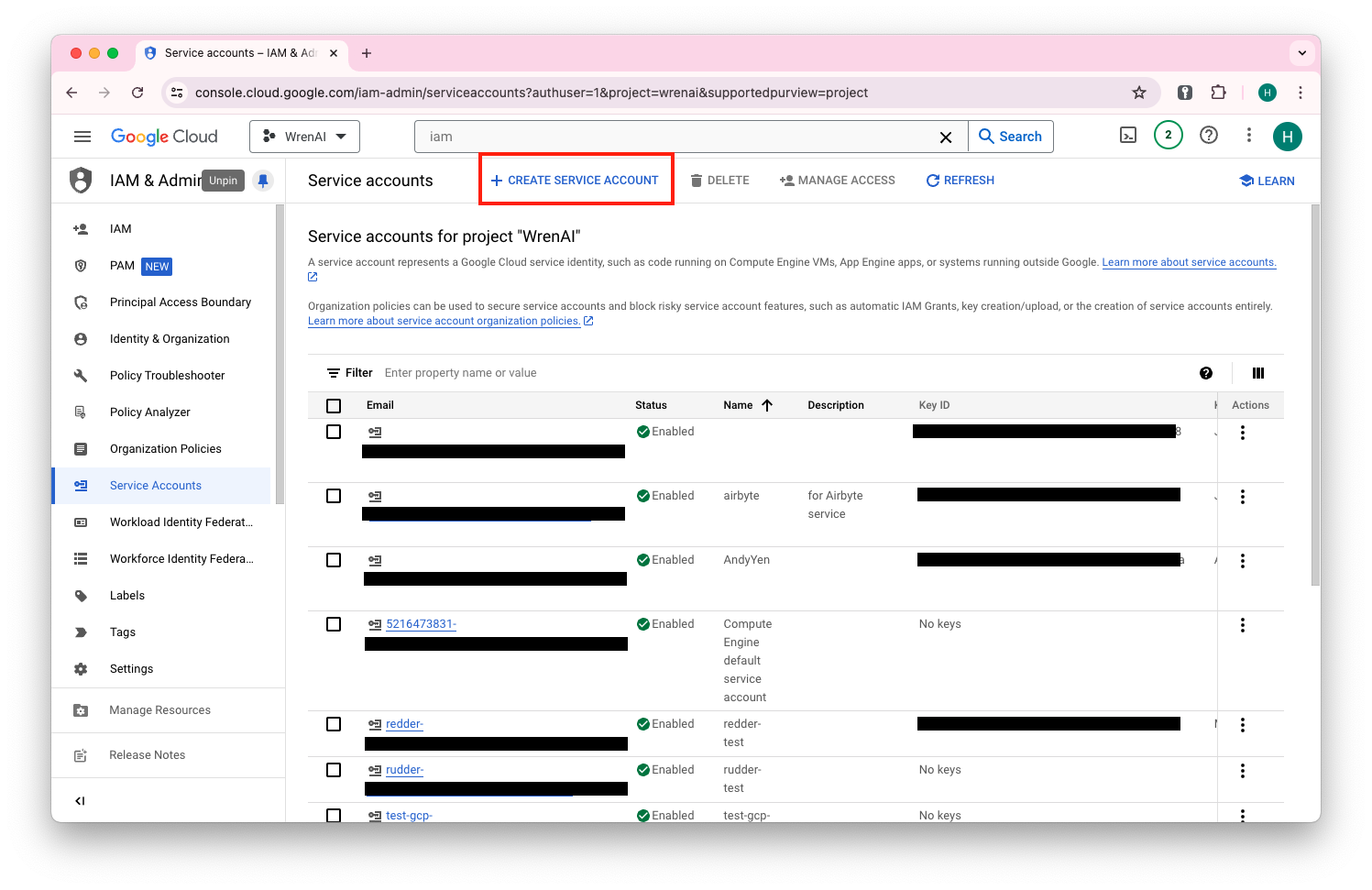Go back with browser back arrow

72,93
